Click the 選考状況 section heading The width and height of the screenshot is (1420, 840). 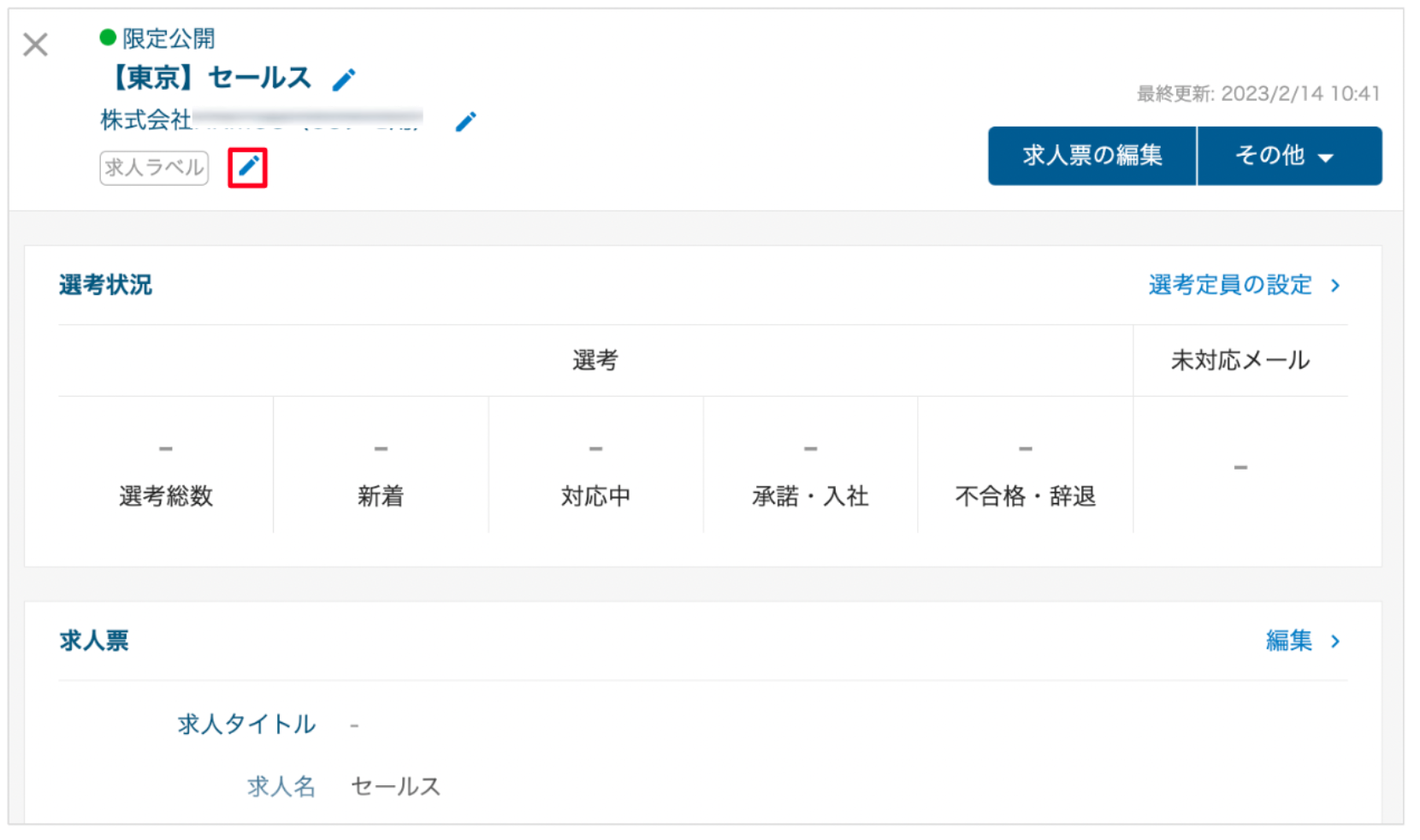pos(105,285)
